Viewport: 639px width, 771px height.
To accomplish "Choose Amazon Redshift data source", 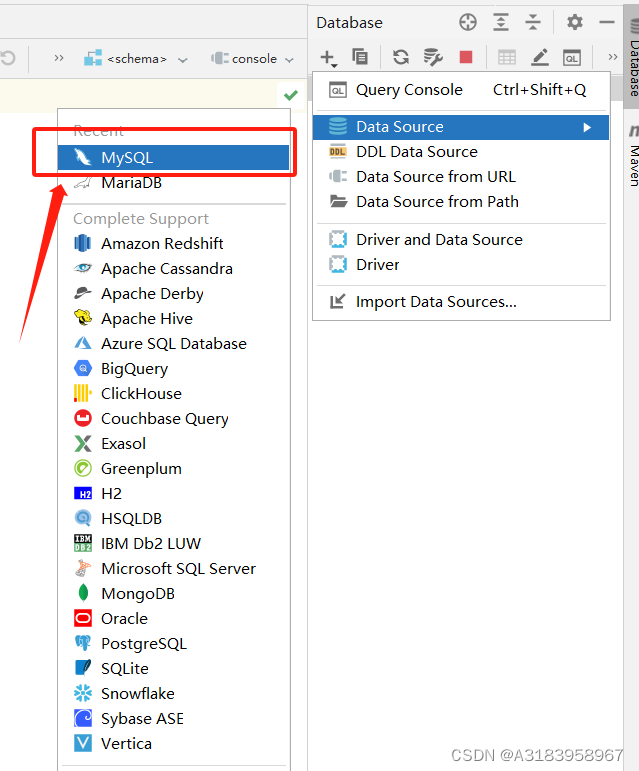I will pos(173,243).
